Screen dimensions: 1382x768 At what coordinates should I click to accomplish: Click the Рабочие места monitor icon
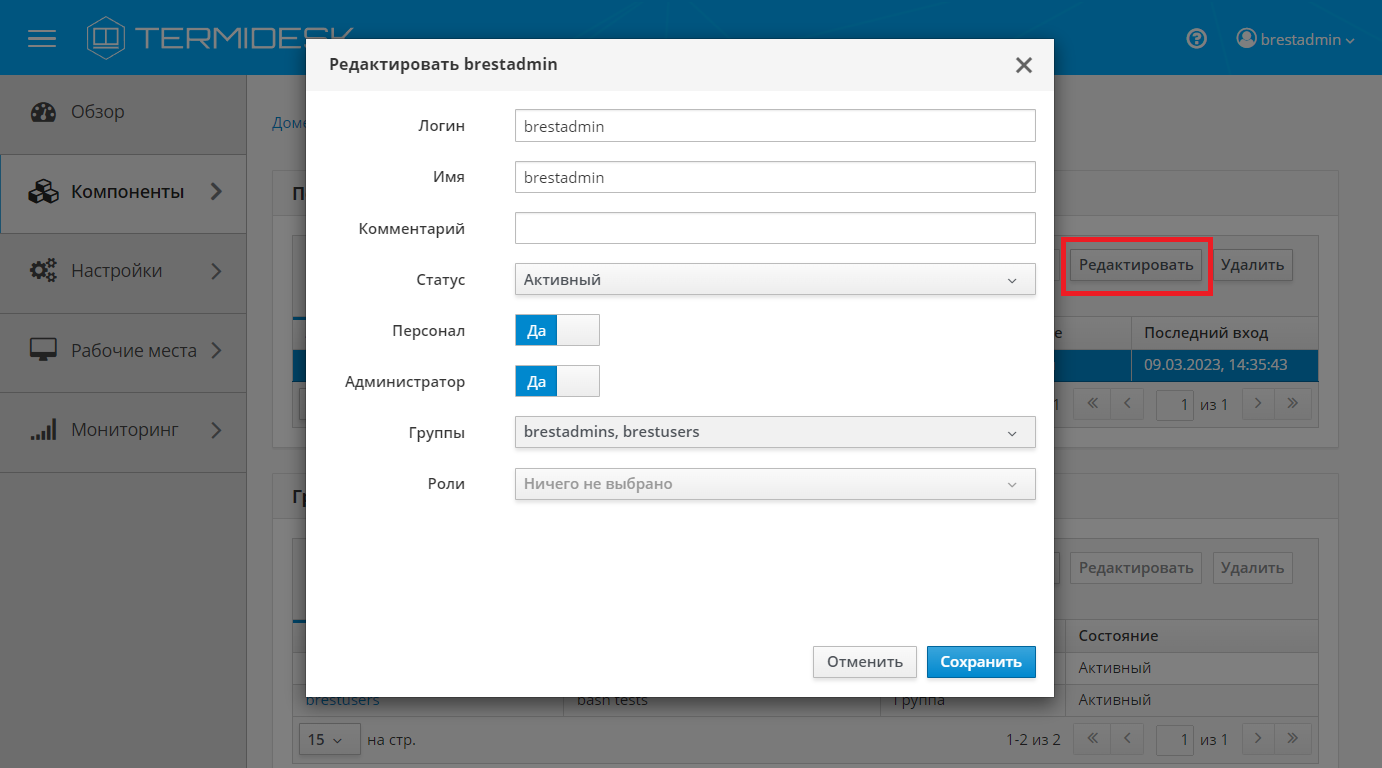pos(43,351)
